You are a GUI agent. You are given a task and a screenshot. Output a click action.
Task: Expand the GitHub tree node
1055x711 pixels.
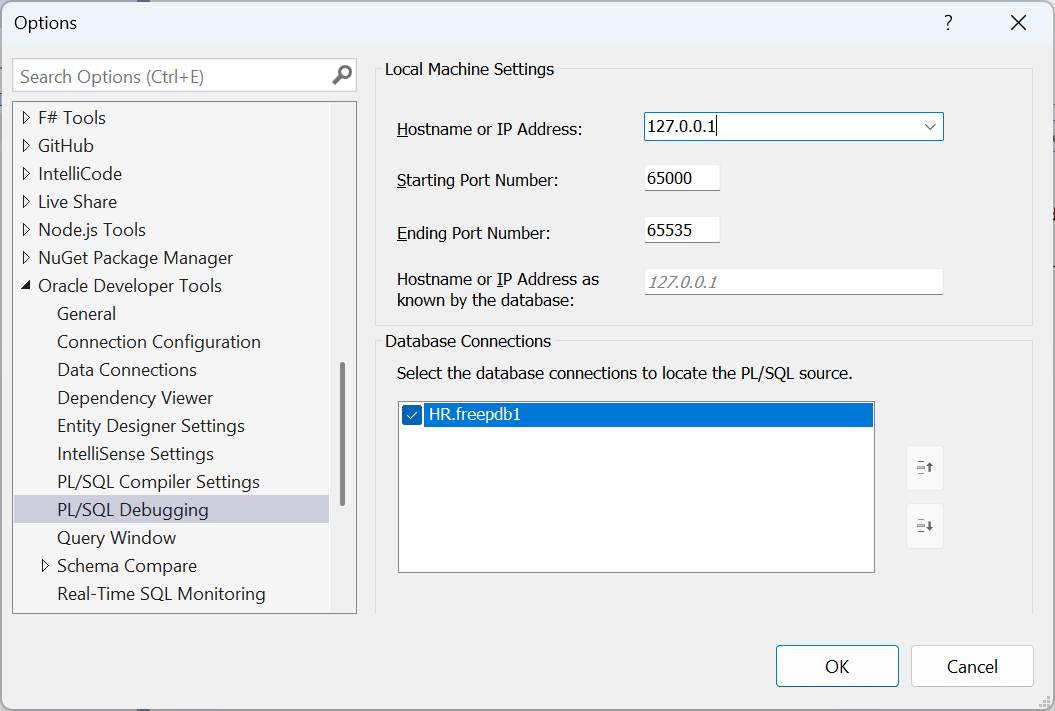24,145
